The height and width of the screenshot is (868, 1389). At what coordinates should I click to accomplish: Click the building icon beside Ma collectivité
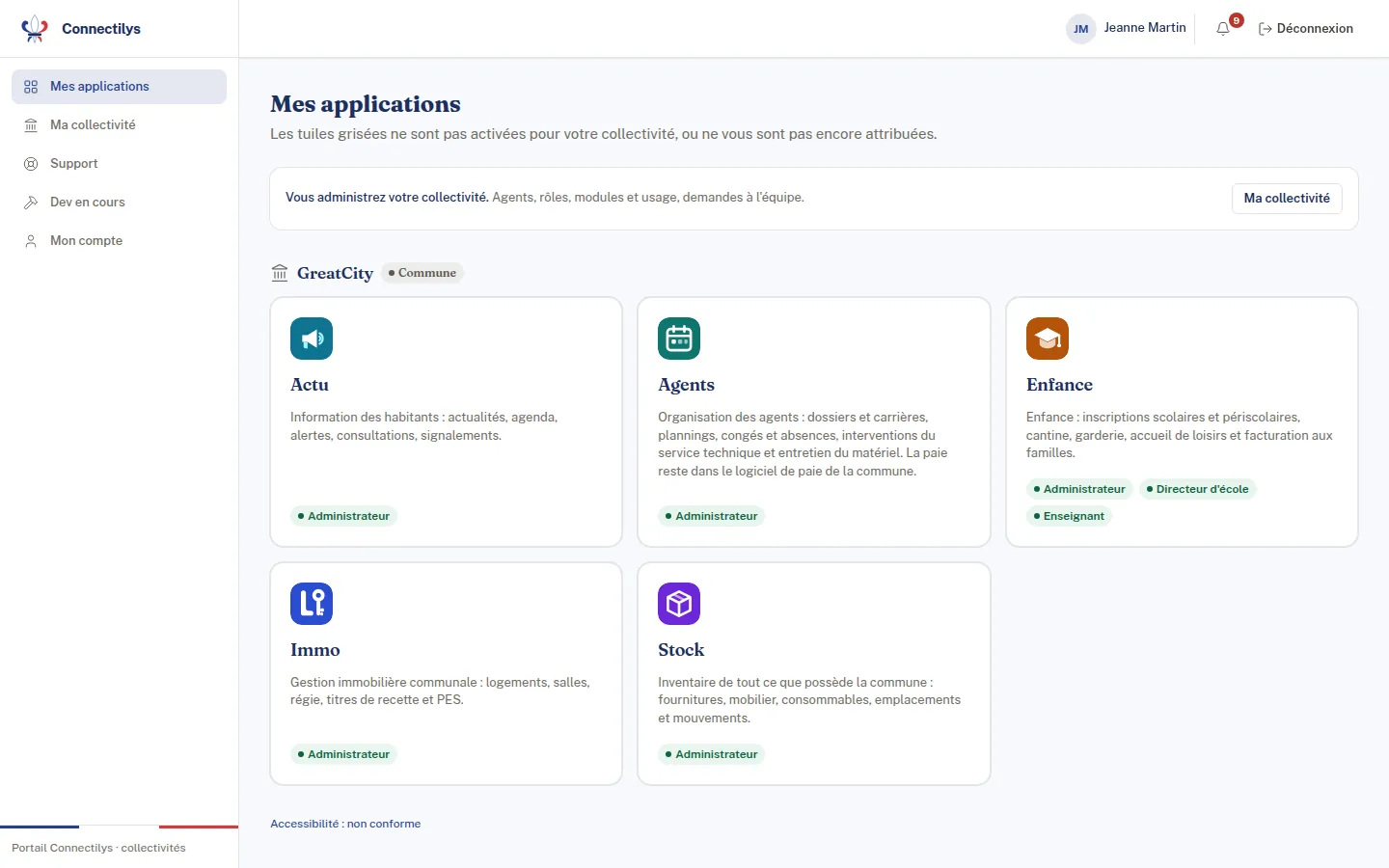click(x=31, y=125)
